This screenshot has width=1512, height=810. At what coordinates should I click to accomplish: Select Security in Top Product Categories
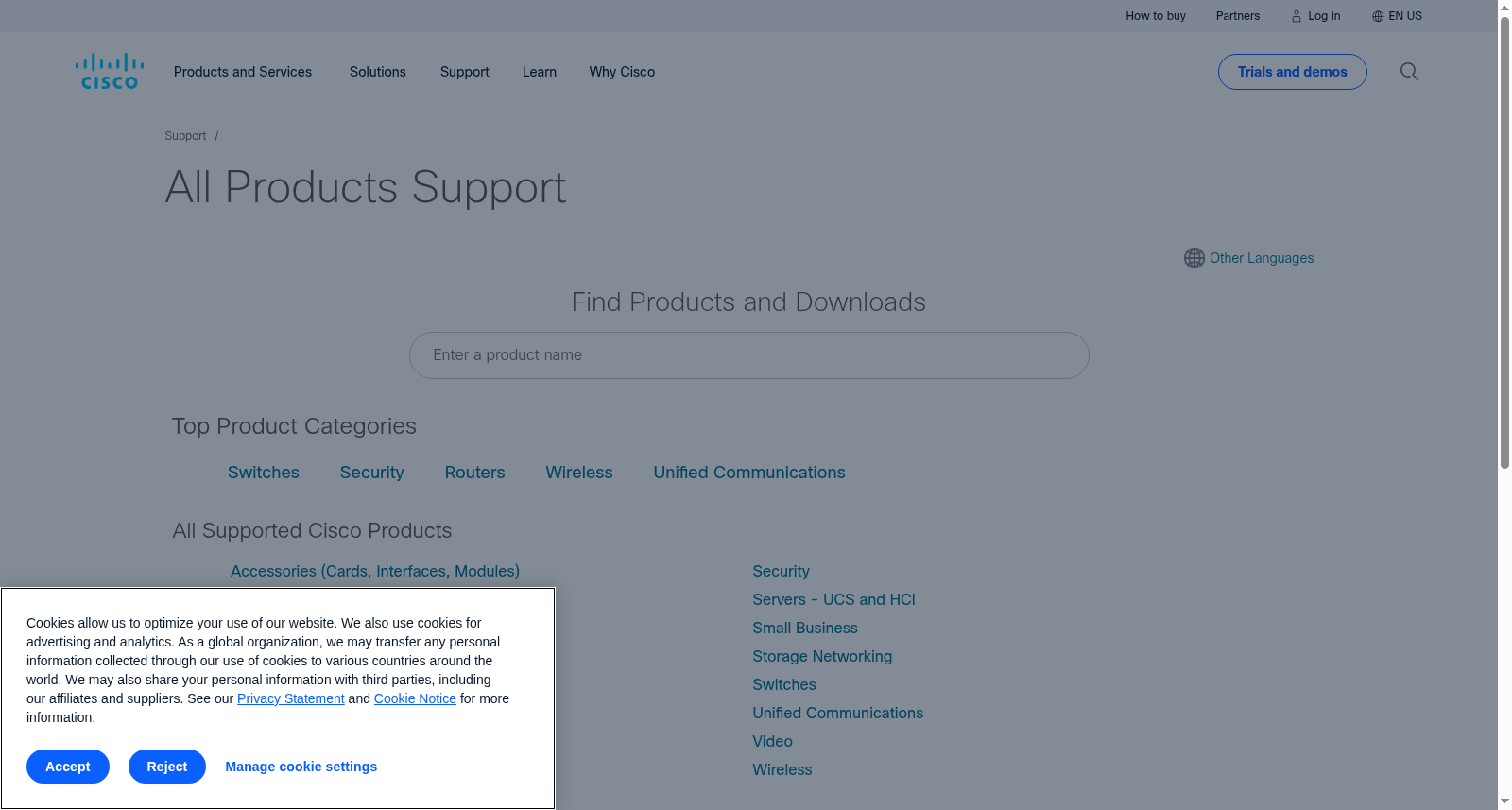372,473
